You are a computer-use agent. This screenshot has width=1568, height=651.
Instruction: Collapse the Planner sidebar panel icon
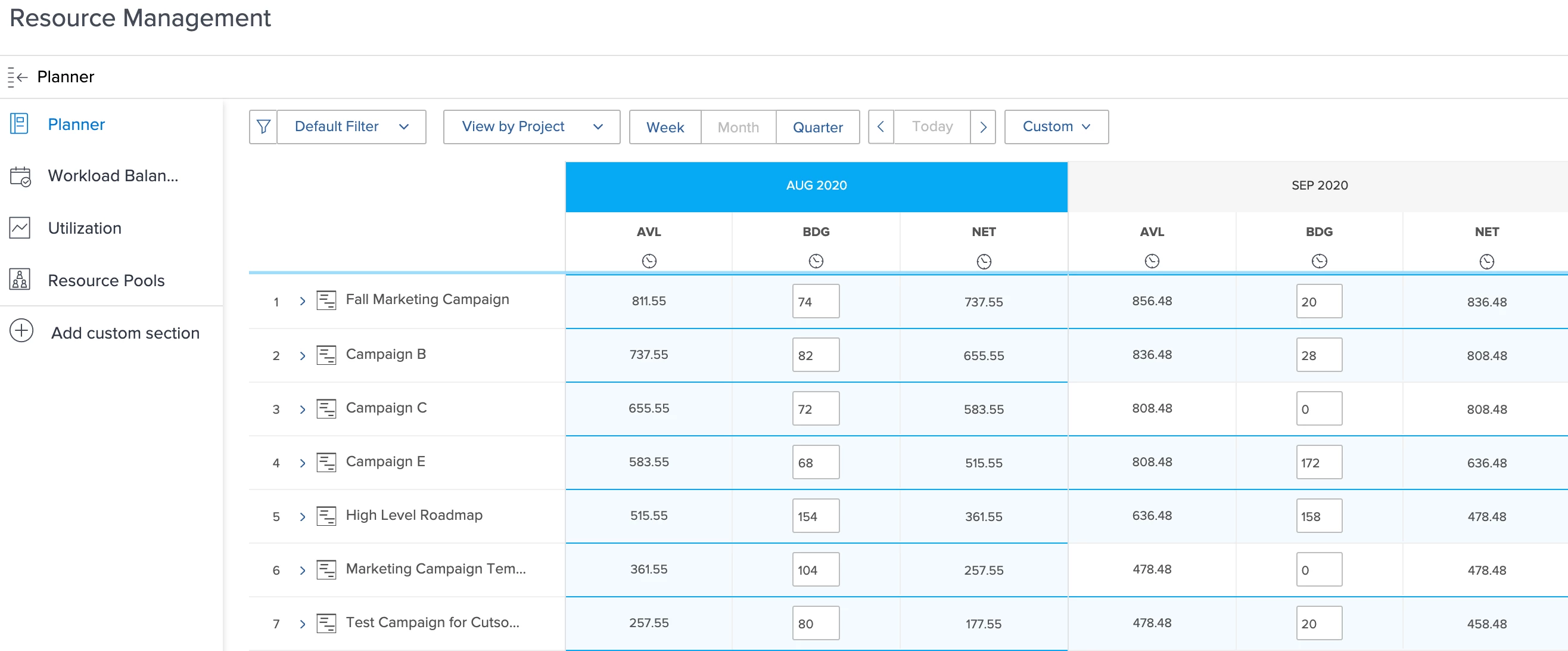pyautogui.click(x=18, y=77)
